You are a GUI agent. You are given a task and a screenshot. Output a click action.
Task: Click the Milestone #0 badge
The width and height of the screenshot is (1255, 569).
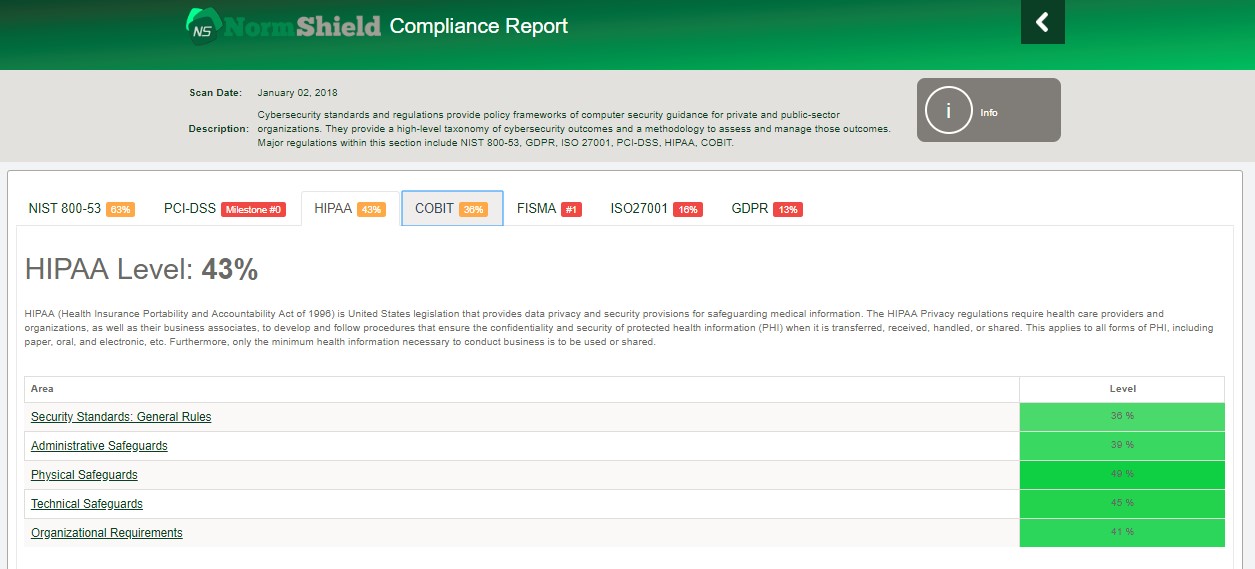pos(254,209)
